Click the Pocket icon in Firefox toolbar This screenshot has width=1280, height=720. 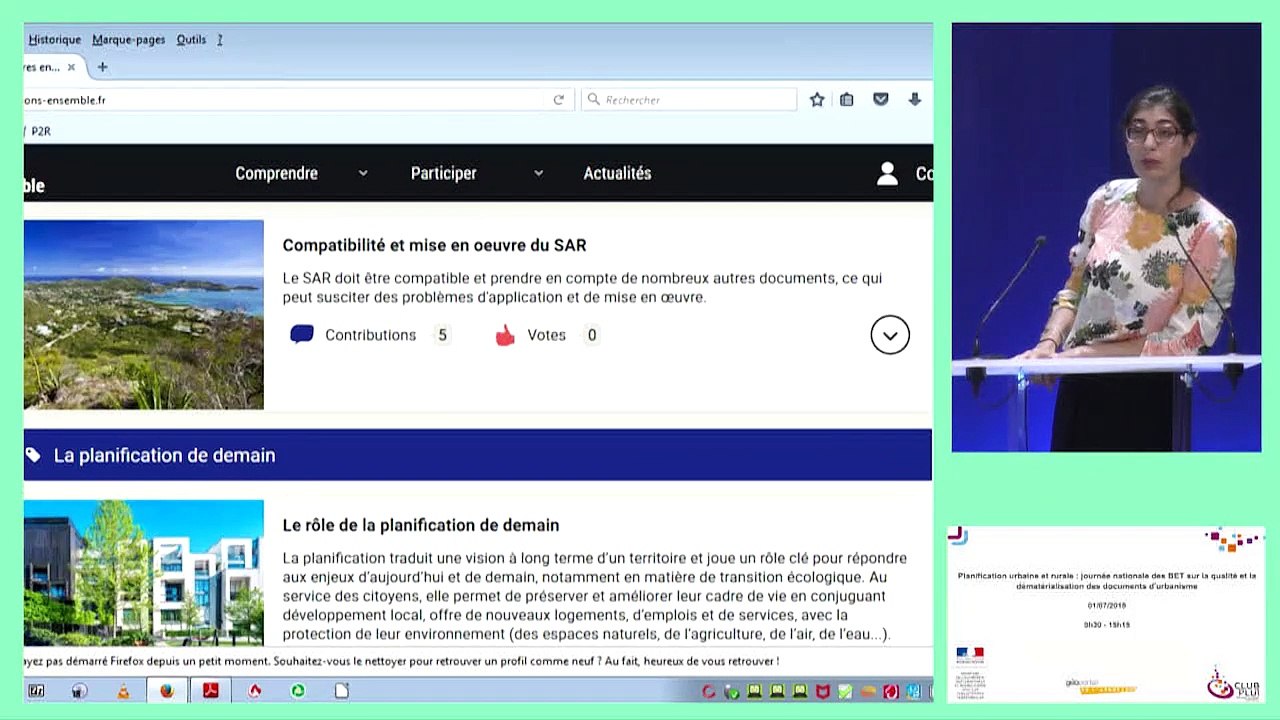(x=881, y=100)
